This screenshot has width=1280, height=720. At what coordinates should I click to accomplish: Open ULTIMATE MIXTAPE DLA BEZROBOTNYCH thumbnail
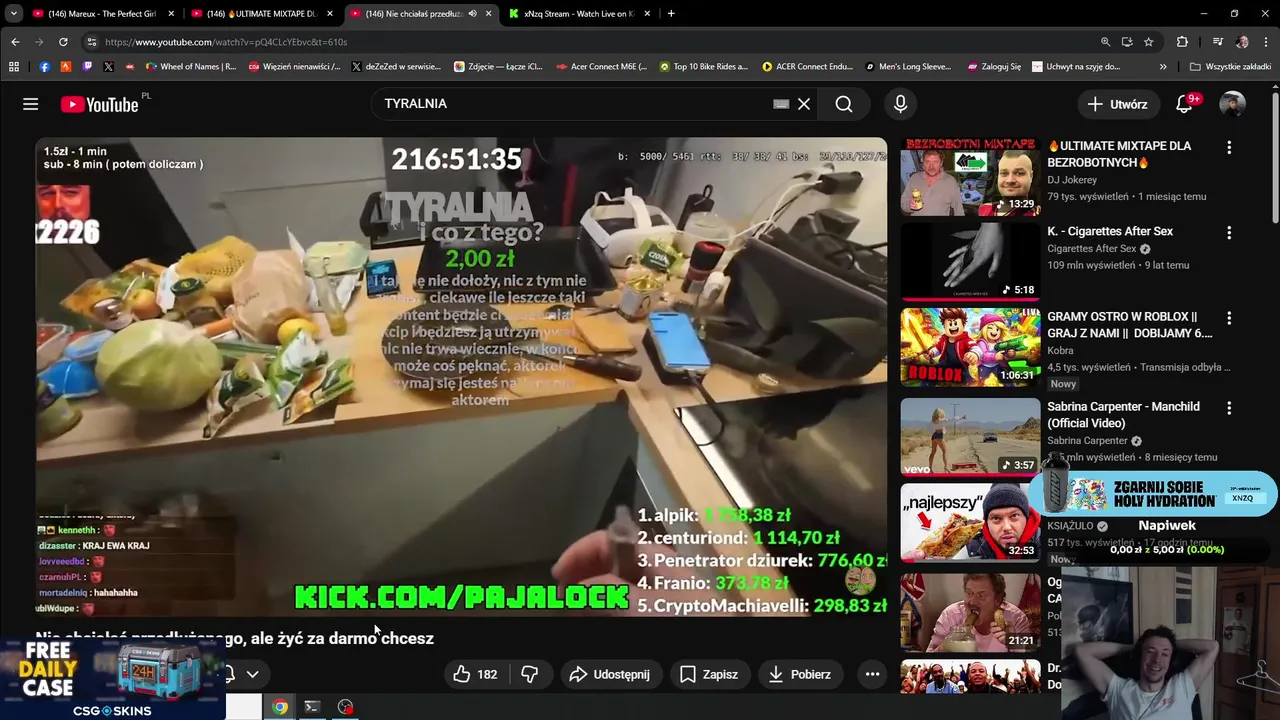(x=970, y=177)
